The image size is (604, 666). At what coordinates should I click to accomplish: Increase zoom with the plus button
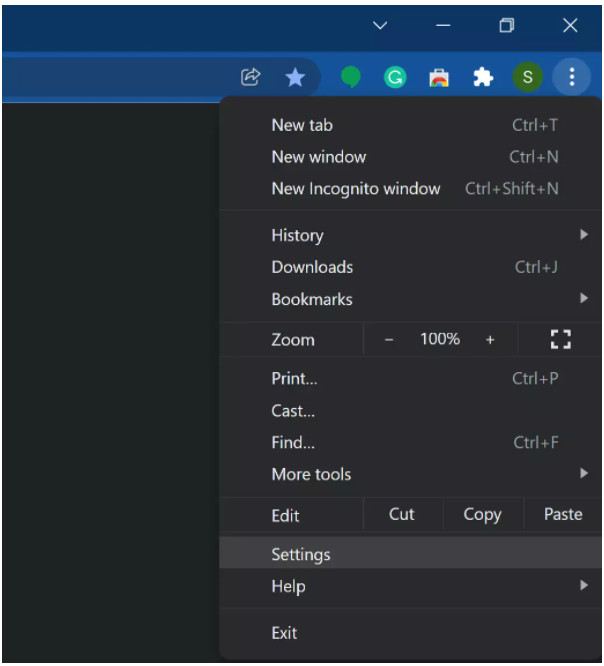click(490, 340)
